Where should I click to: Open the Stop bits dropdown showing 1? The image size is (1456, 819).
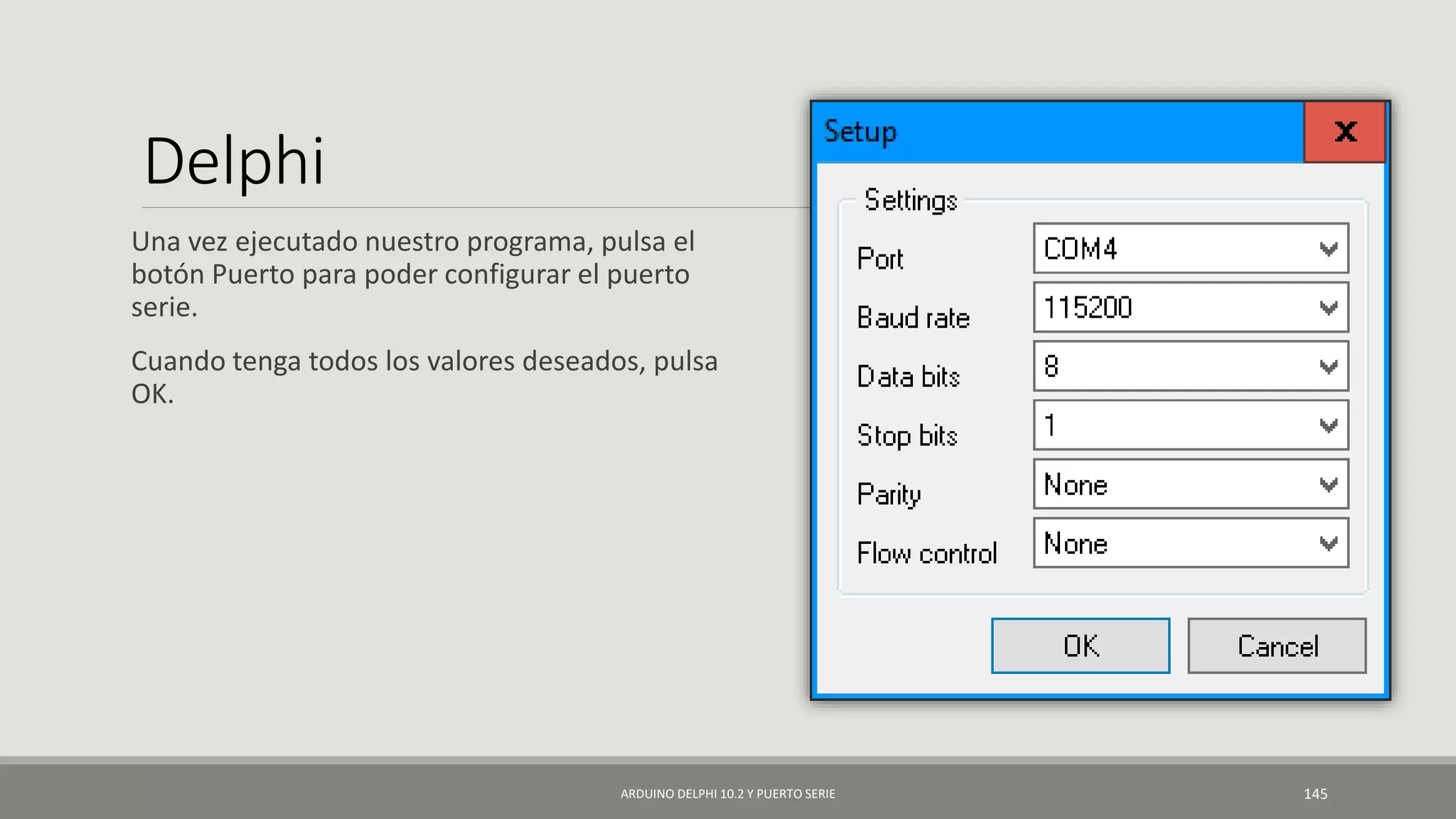tap(1191, 425)
